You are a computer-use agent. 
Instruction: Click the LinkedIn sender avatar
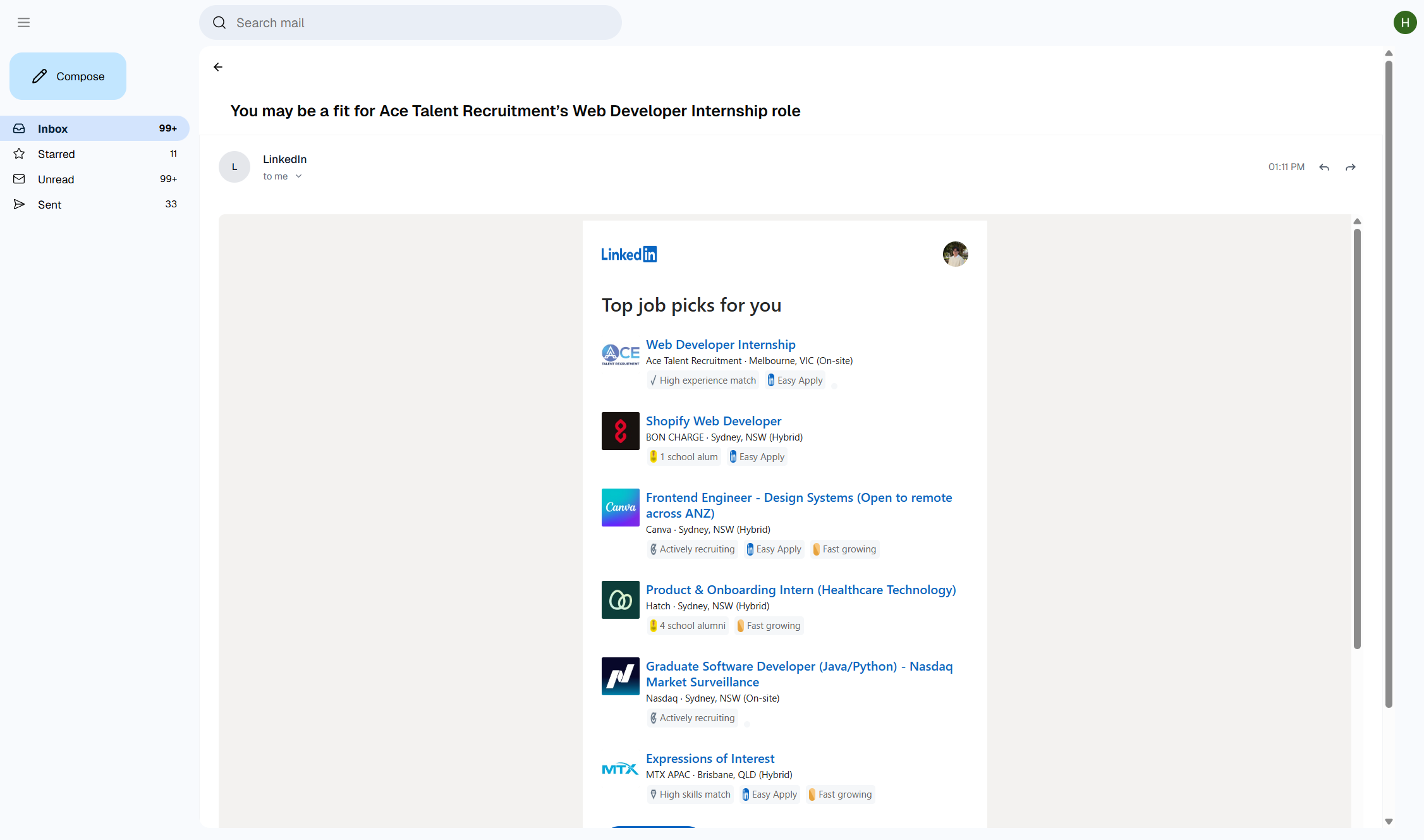pyautogui.click(x=234, y=167)
